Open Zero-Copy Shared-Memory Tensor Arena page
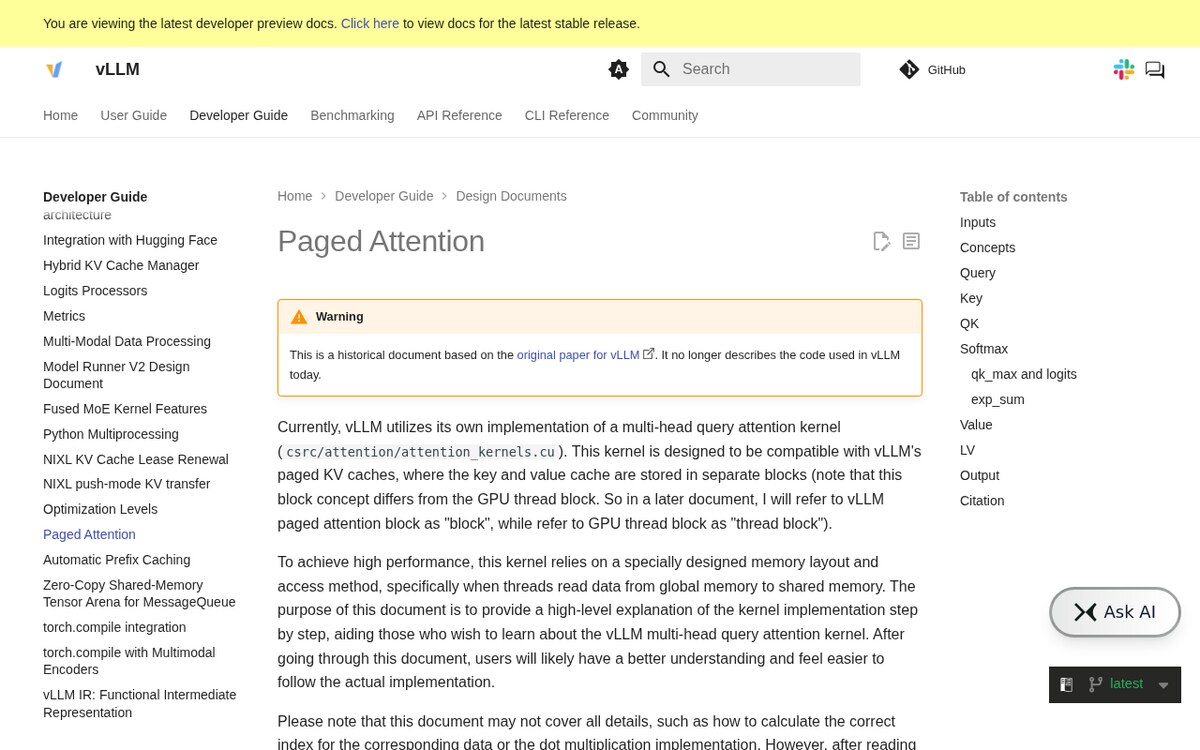1200x750 pixels. click(139, 593)
